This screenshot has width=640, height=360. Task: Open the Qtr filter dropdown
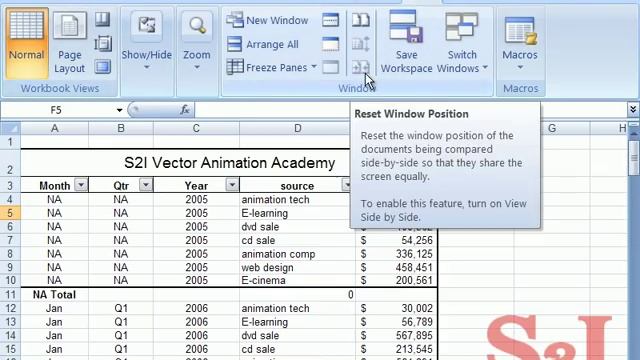tap(146, 185)
